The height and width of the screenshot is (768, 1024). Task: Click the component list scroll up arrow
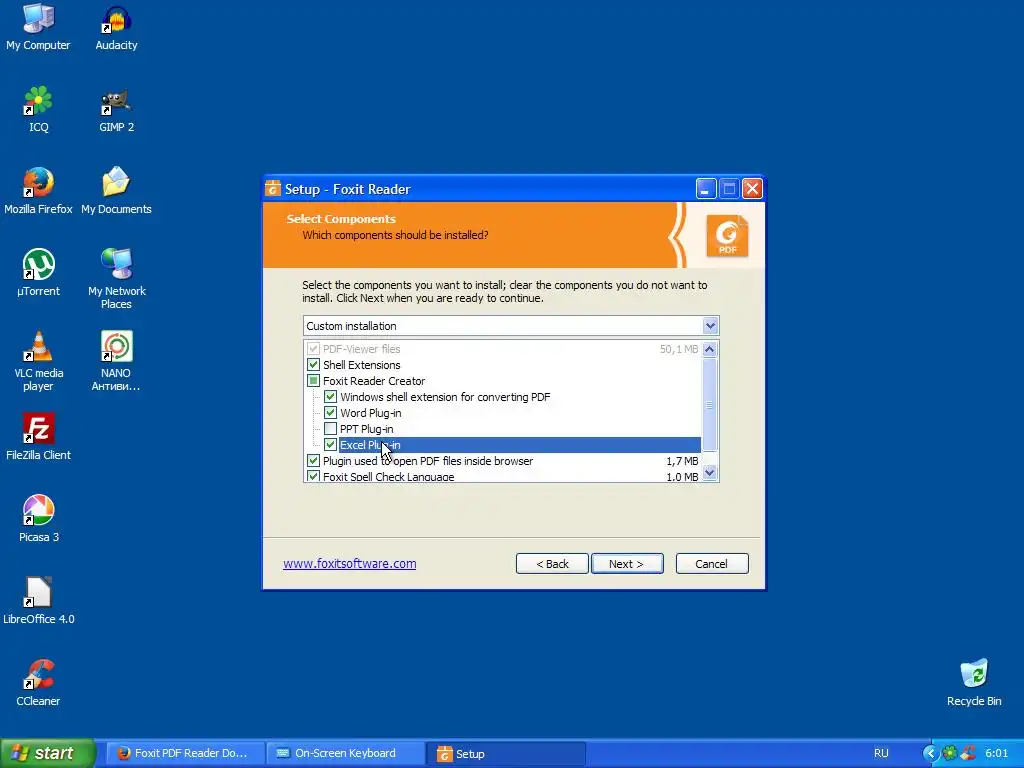710,349
